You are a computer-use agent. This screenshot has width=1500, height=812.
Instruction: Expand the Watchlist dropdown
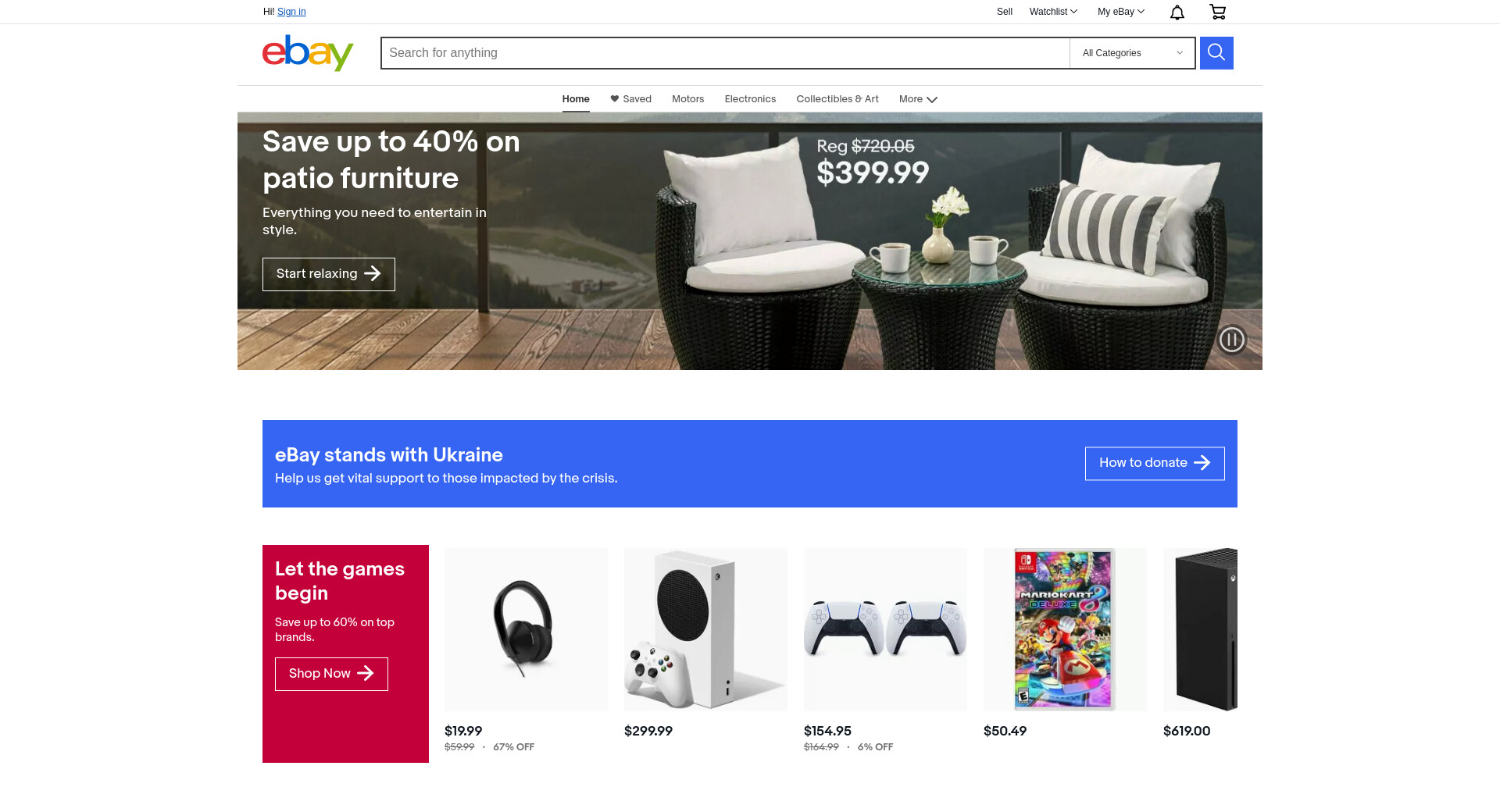(x=1053, y=12)
